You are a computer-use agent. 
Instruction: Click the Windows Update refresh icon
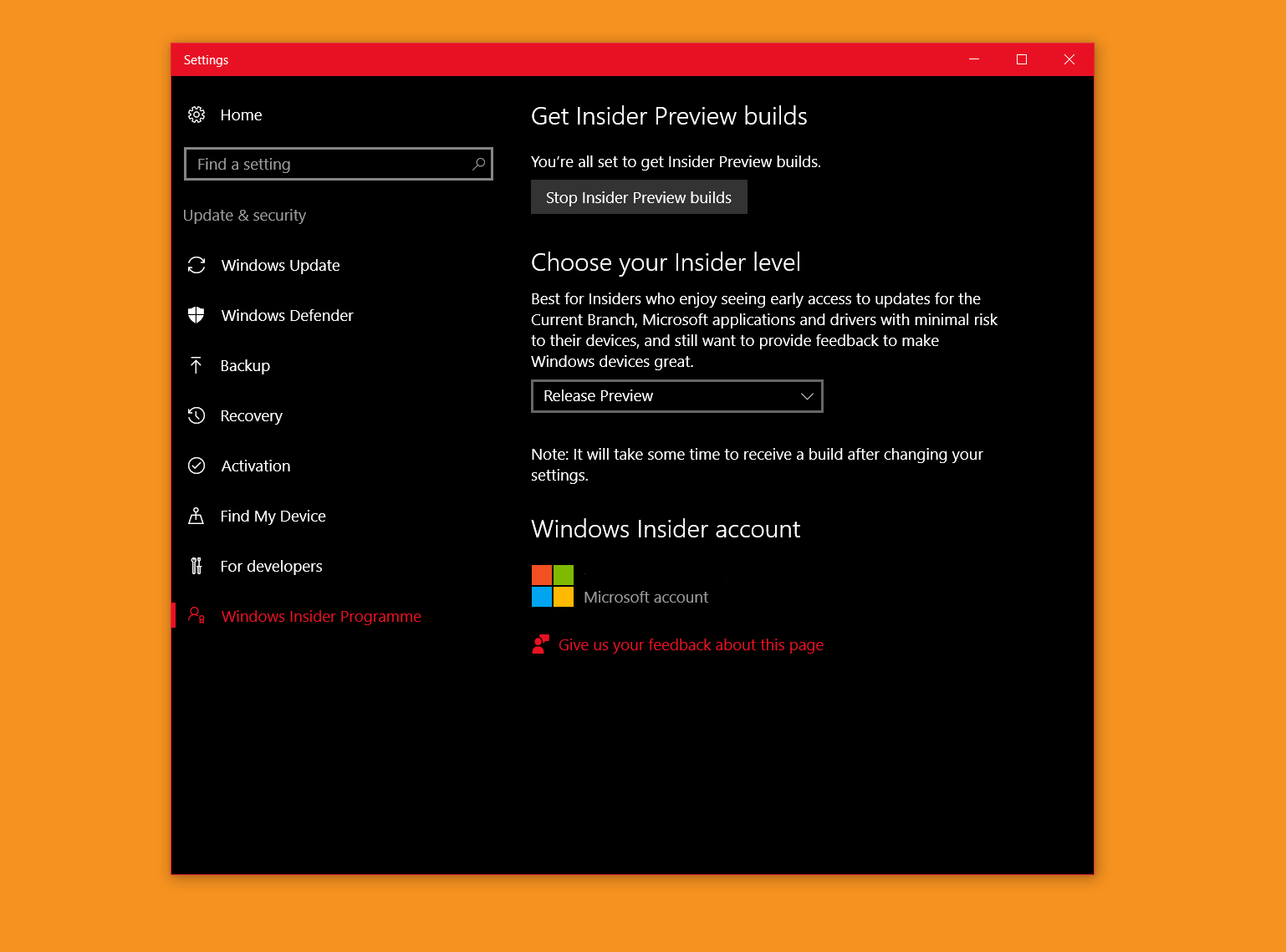point(196,265)
